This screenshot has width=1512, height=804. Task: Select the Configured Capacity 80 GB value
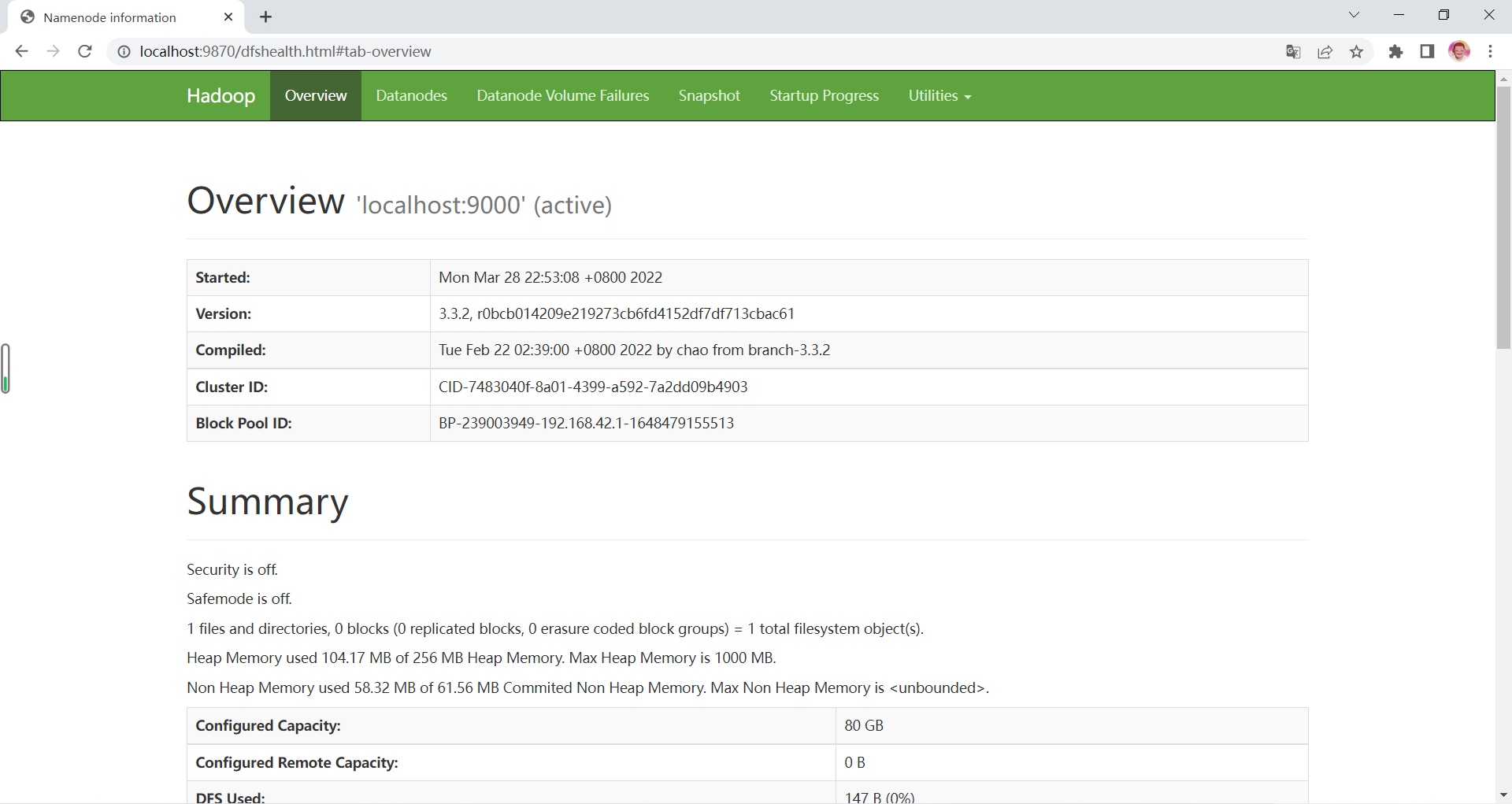864,725
